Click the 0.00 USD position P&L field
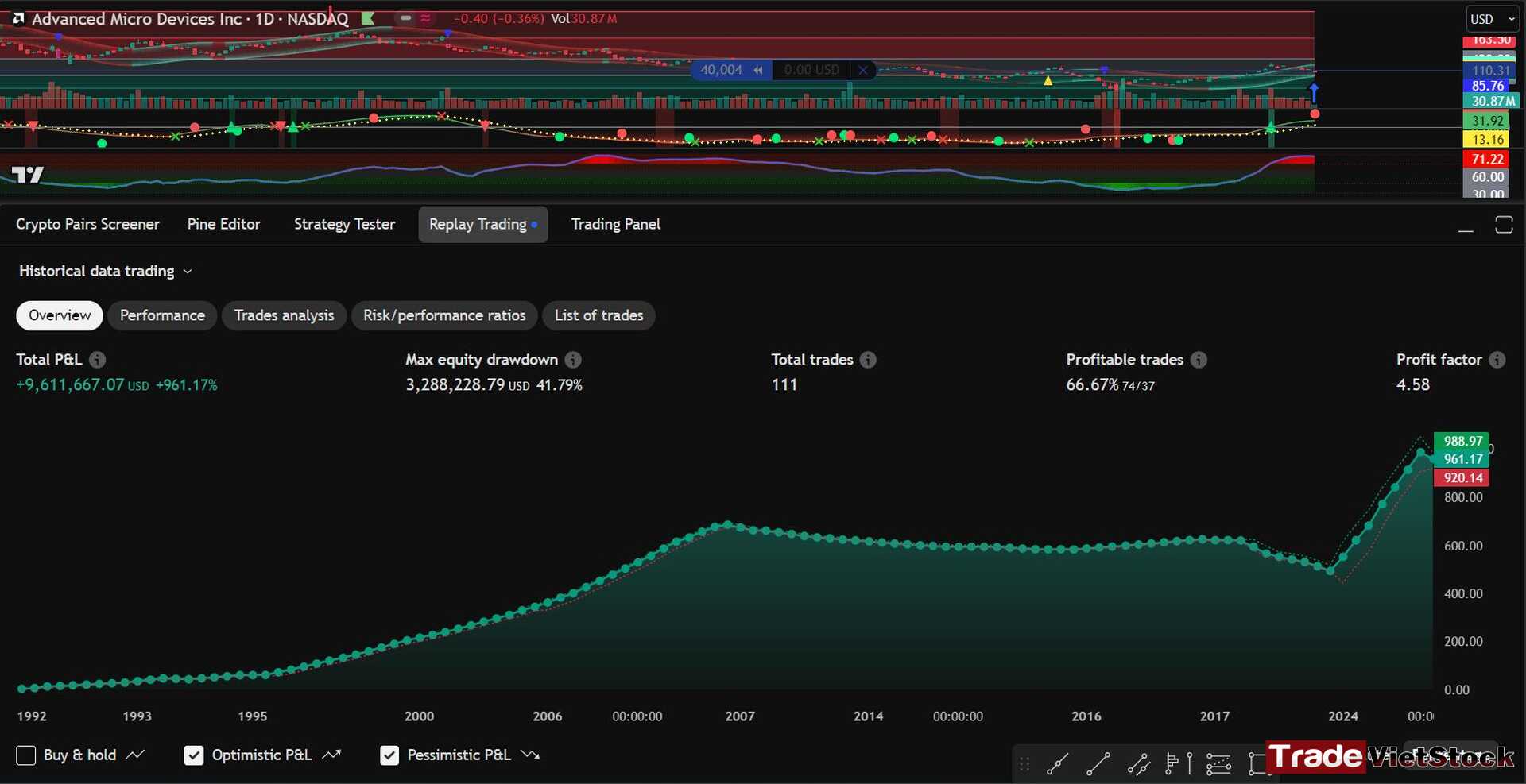This screenshot has width=1526, height=784. pos(811,70)
